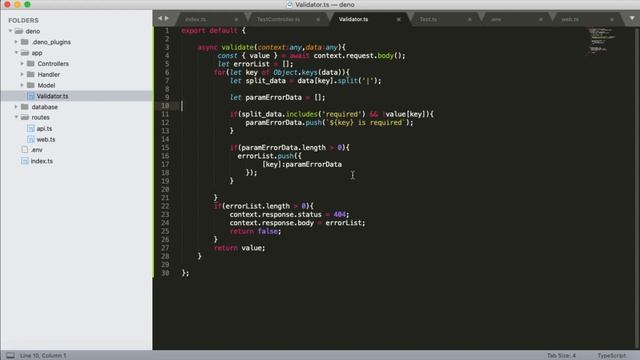The image size is (640, 360).
Task: Go to previous tab with left arrow
Action: click(160, 18)
